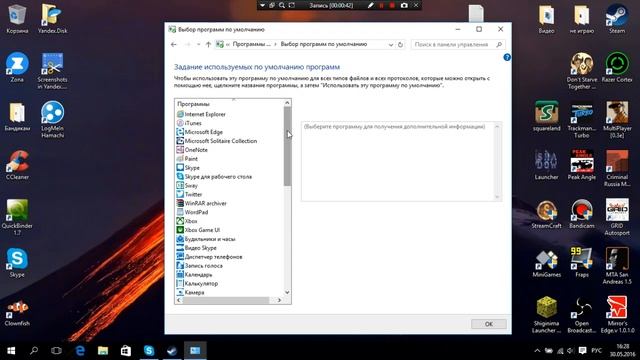Click horizontal scrollbar left arrow of program list
The height and width of the screenshot is (360, 640).
179,300
